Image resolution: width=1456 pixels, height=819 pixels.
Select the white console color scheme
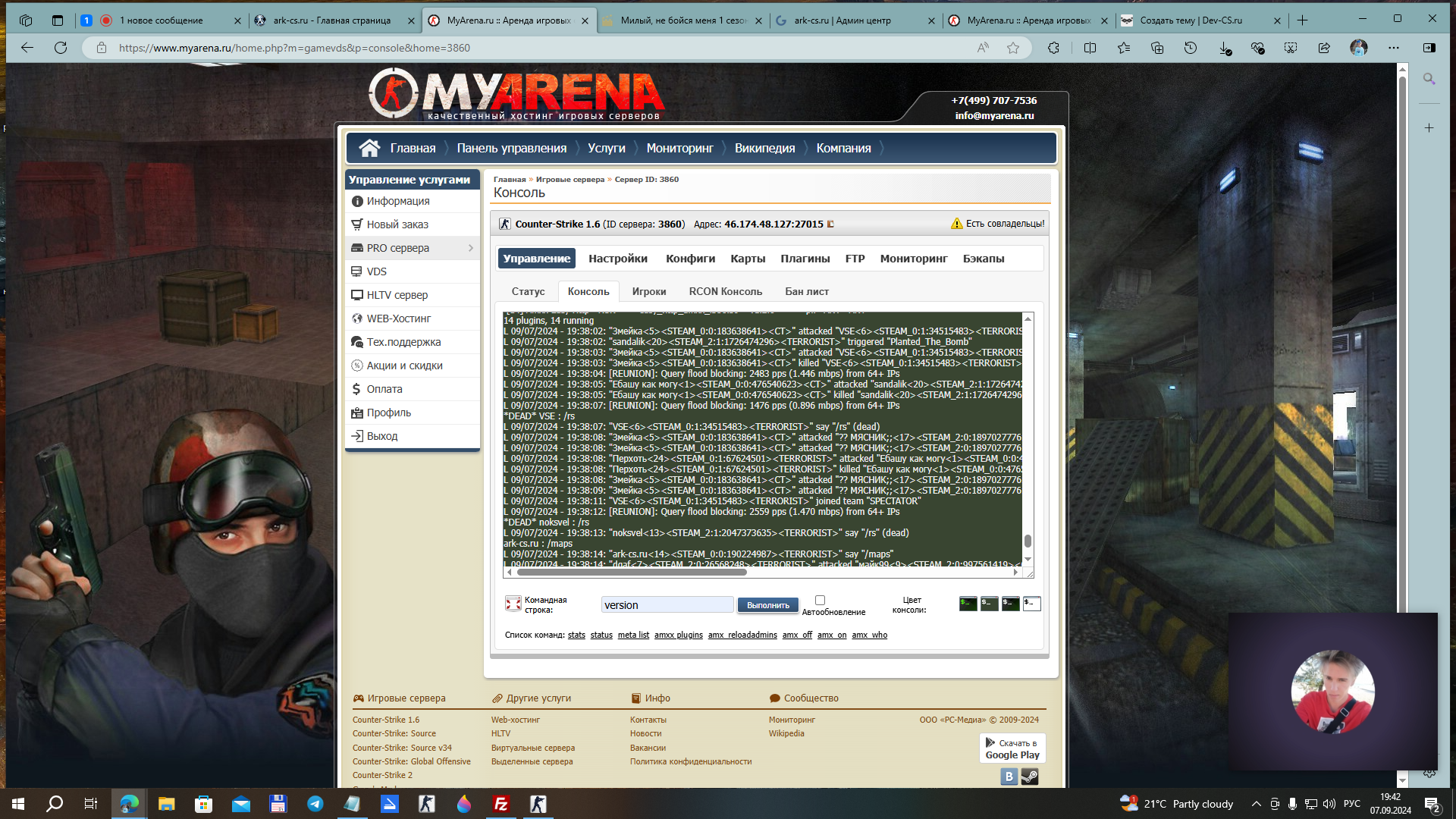pyautogui.click(x=1032, y=604)
